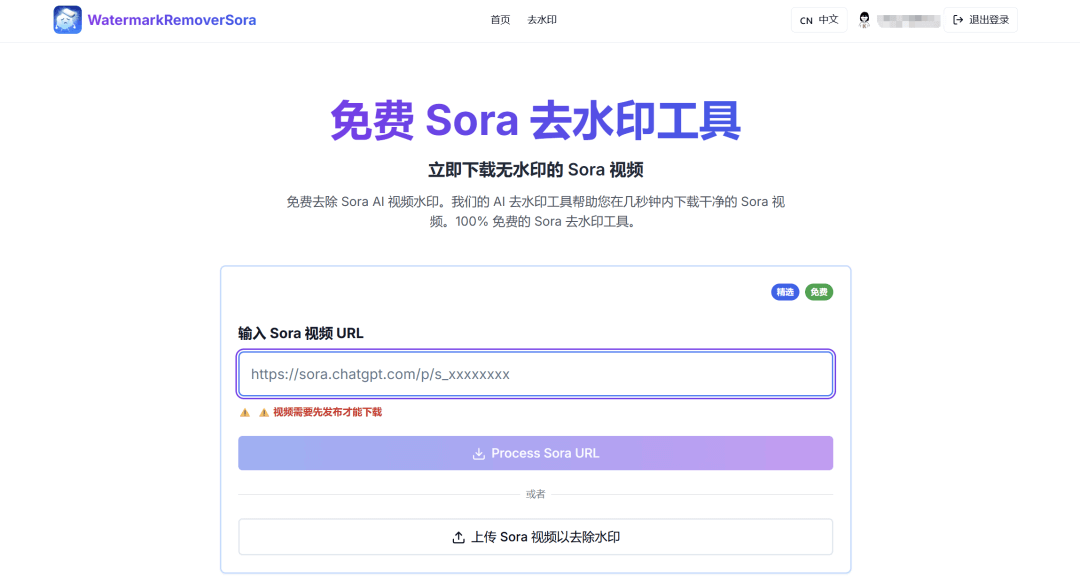This screenshot has width=1080, height=577.
Task: Click the user avatar image in the header
Action: click(x=863, y=19)
